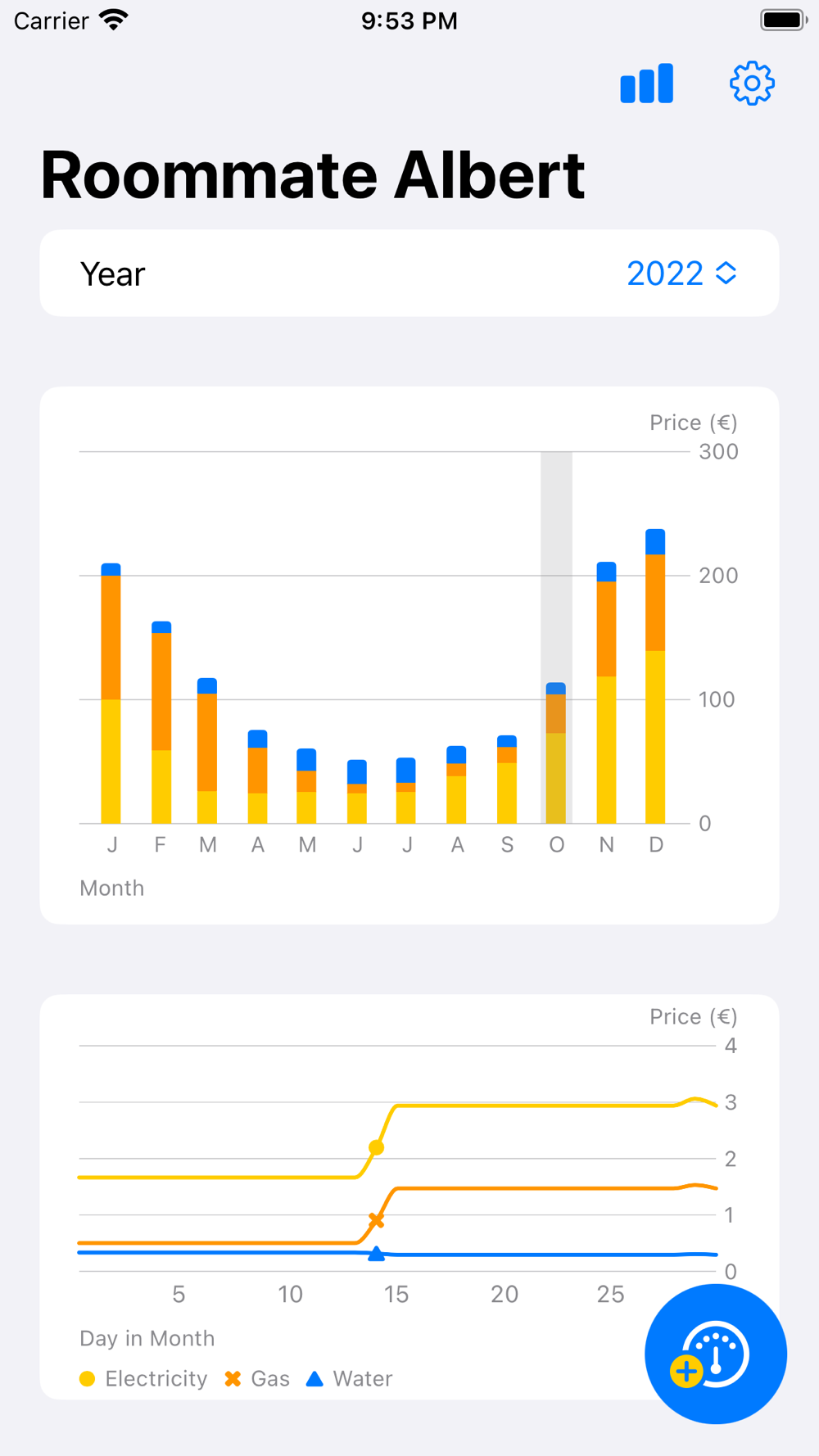Tap the Water legend label
The width and height of the screenshot is (819, 1456).
[363, 1379]
